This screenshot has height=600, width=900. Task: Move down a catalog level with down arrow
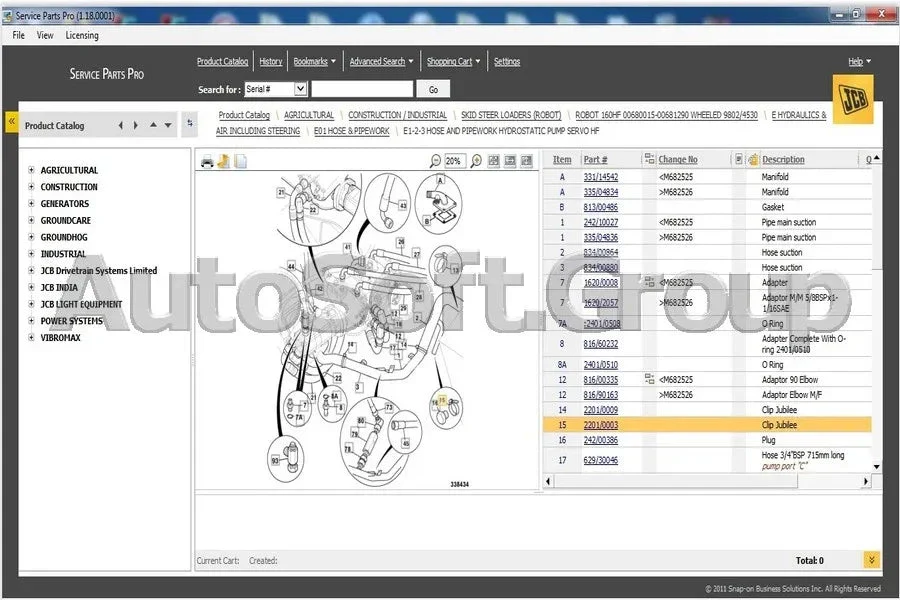pos(168,125)
